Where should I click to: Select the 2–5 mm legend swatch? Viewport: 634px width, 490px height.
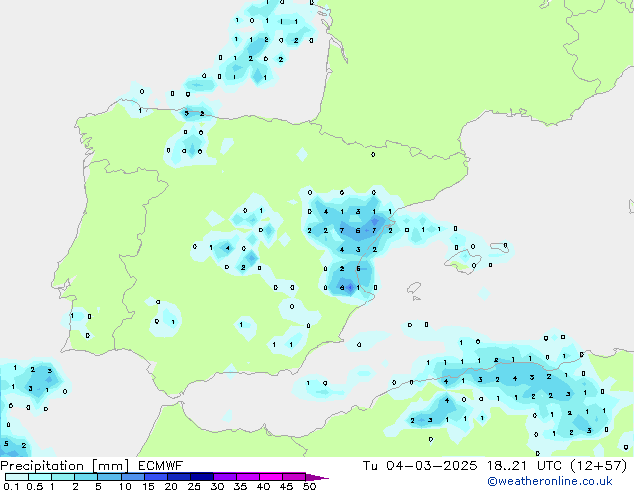pos(86,477)
